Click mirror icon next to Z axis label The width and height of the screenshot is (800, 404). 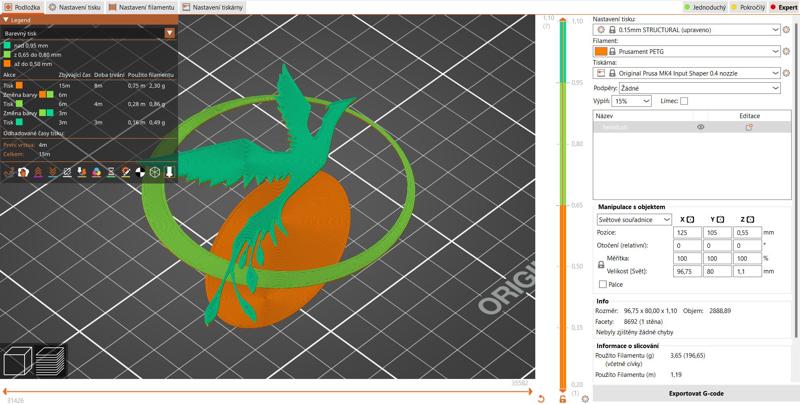[750, 219]
